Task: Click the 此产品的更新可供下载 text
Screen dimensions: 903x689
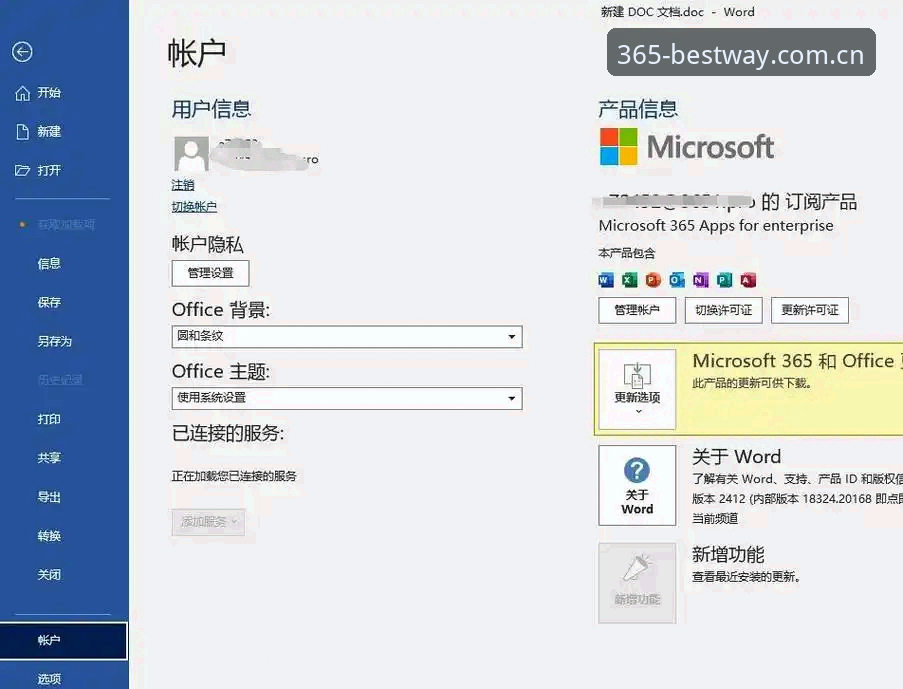Action: point(752,384)
